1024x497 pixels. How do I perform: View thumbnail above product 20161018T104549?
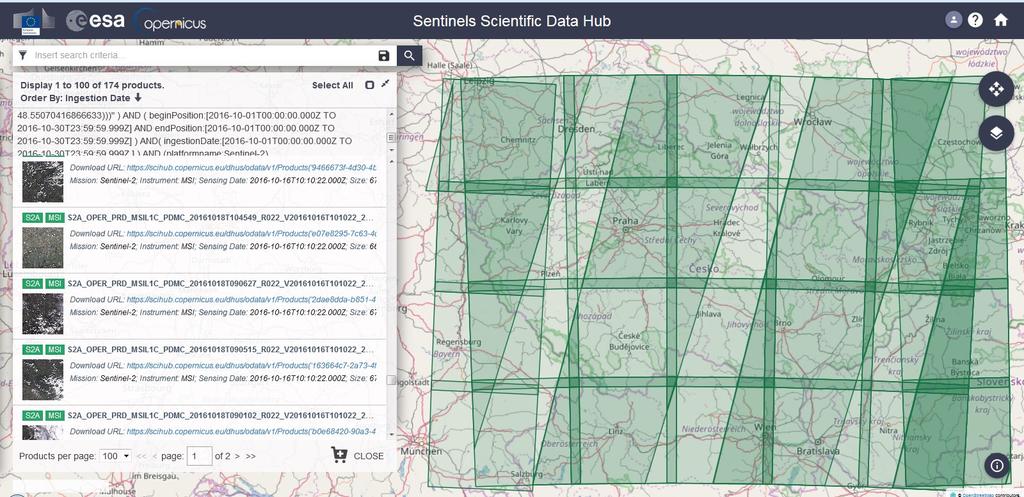coord(43,182)
